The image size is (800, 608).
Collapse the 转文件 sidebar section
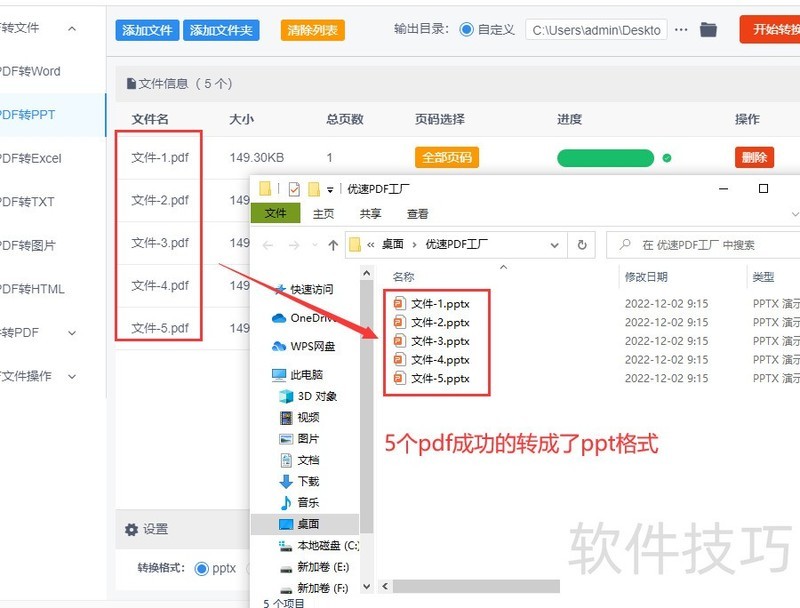click(70, 28)
